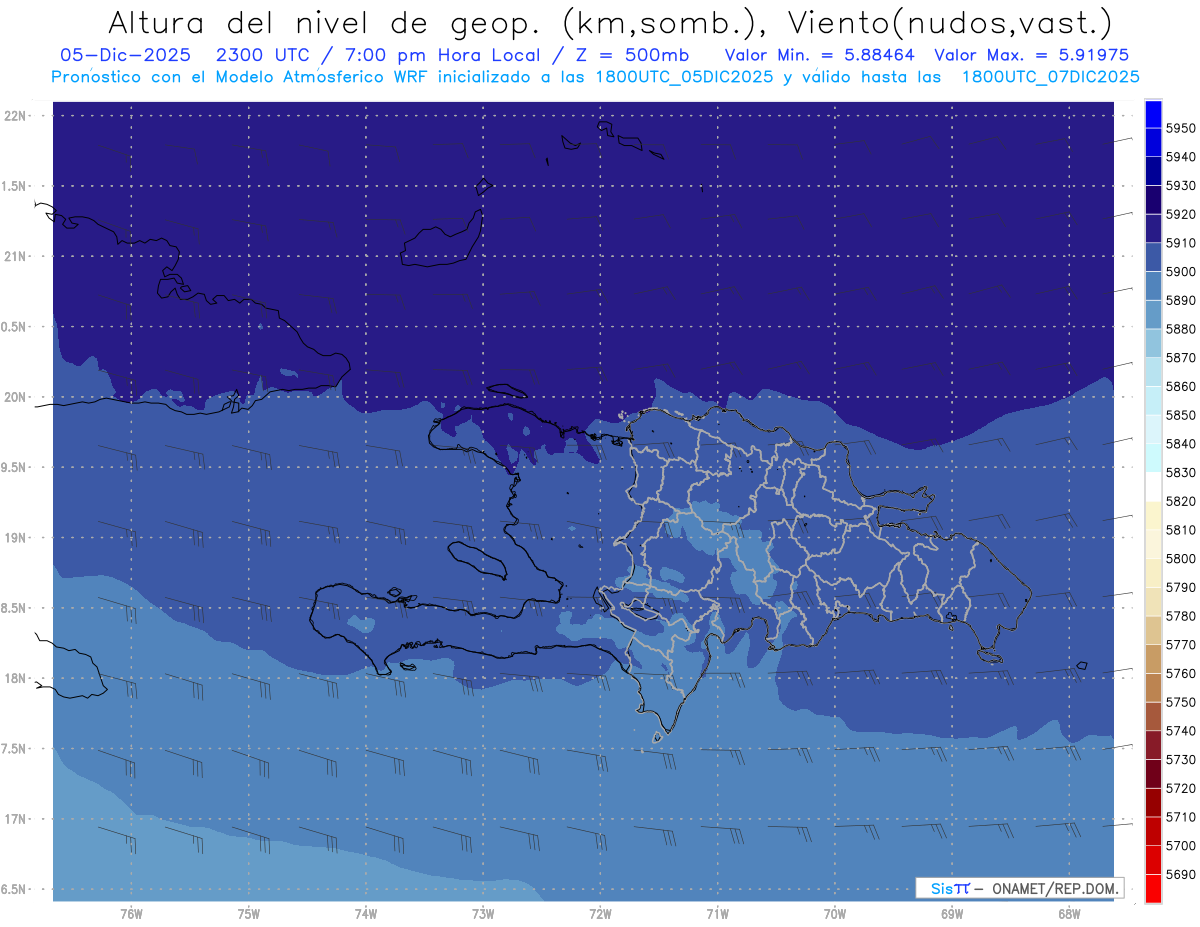The height and width of the screenshot is (927, 1200).
Task: Click '7:00 pm Hora Local' text
Action: click(x=444, y=55)
